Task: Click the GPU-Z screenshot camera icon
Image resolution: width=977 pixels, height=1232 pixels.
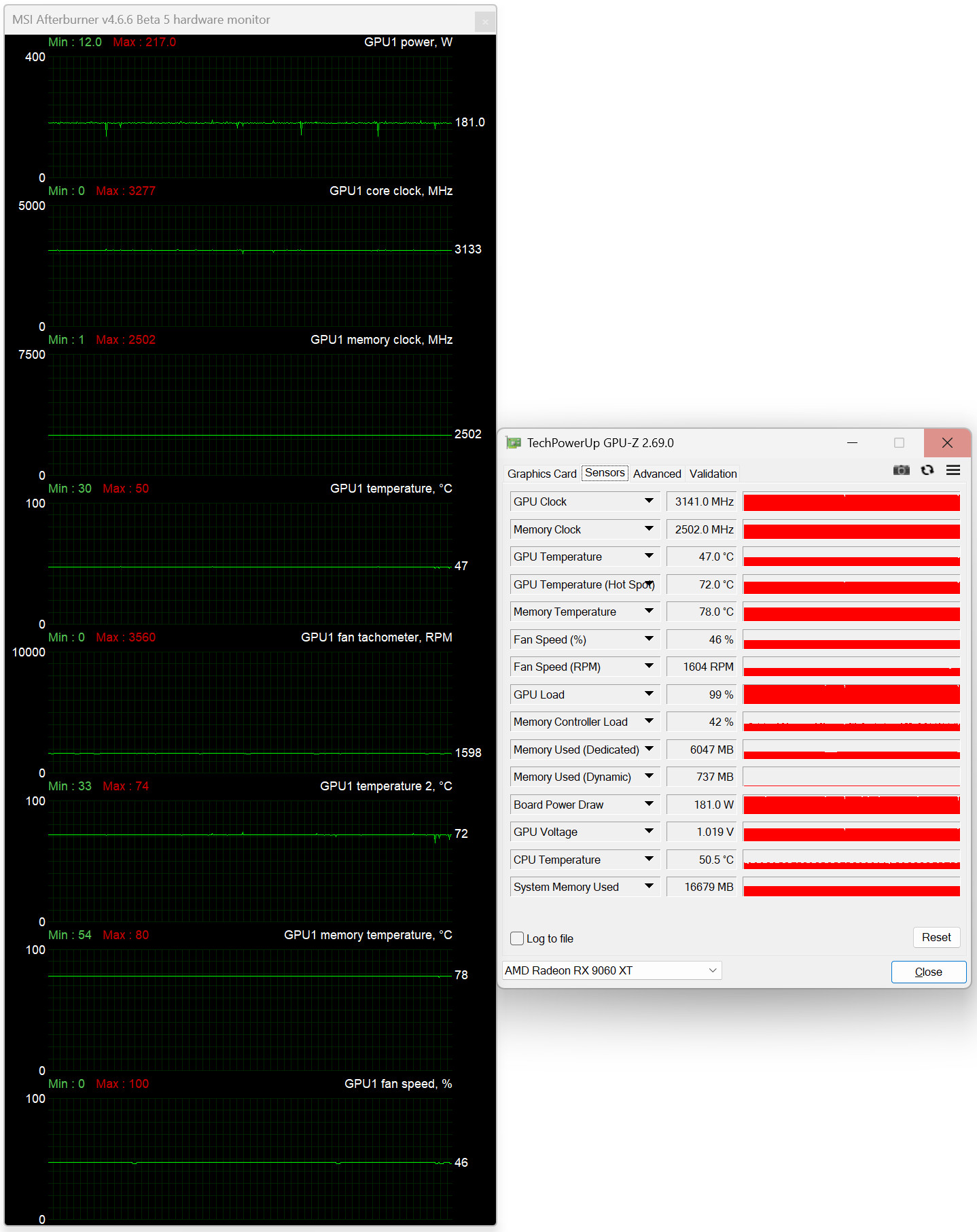Action: click(901, 470)
